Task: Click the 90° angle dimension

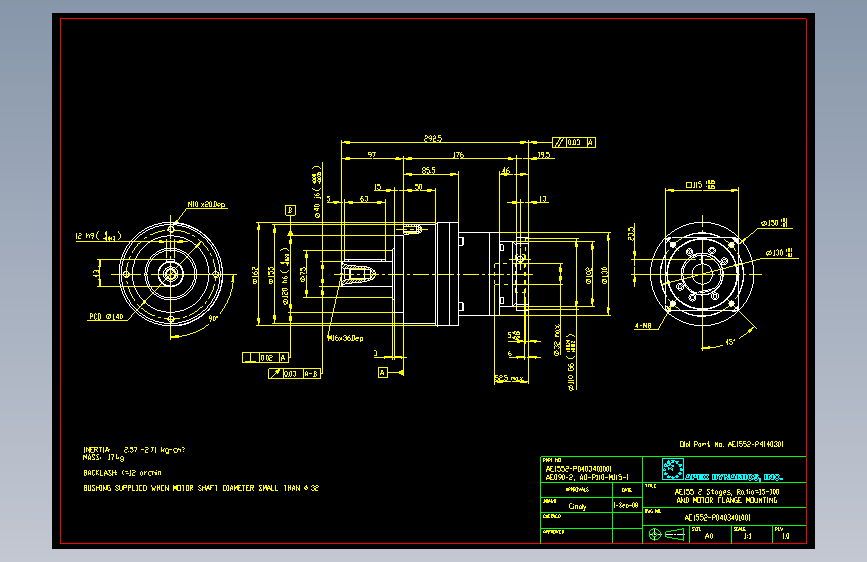Action: [213, 318]
